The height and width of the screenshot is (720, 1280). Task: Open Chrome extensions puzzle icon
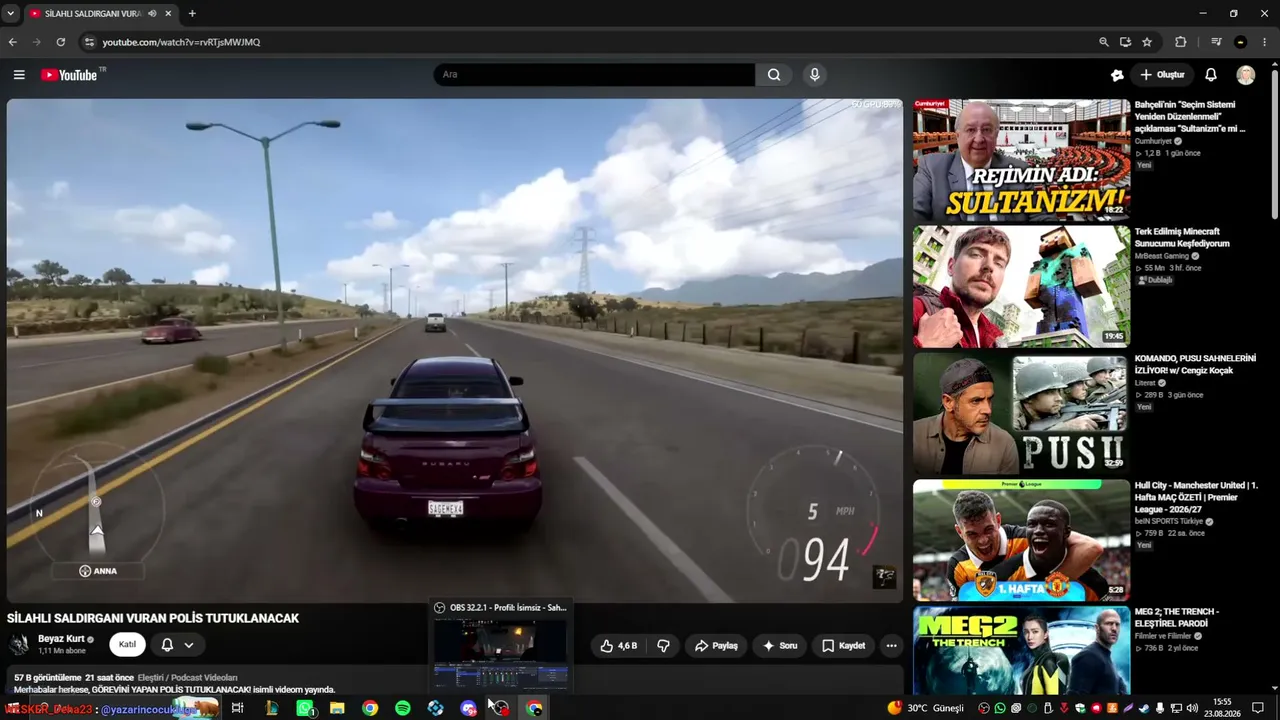pos(1181,42)
